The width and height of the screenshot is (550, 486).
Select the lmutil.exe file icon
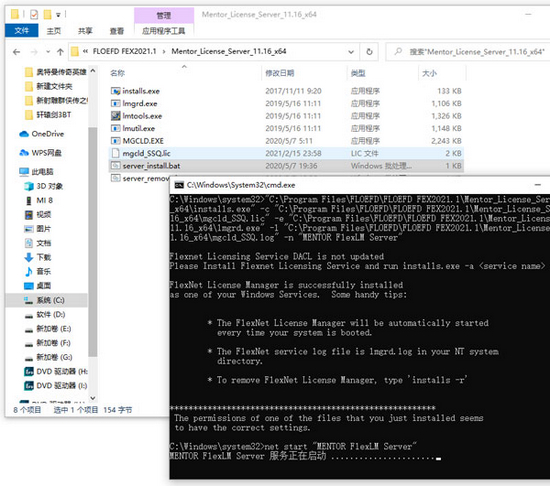coord(115,128)
